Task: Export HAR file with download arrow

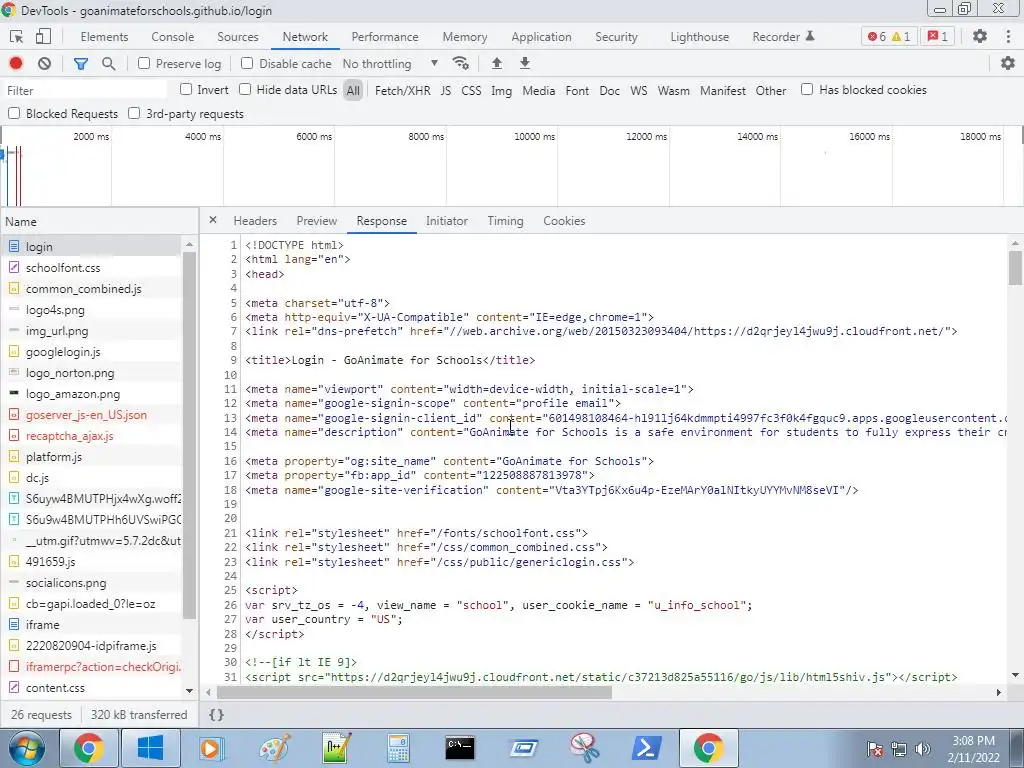Action: coord(524,63)
